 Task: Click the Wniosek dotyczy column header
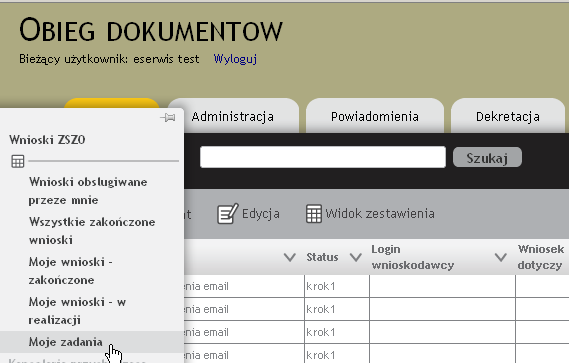point(541,257)
